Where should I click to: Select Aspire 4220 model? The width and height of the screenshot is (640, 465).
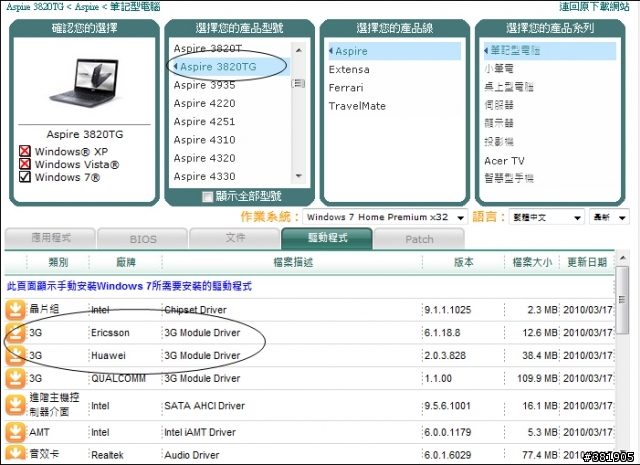[204, 103]
